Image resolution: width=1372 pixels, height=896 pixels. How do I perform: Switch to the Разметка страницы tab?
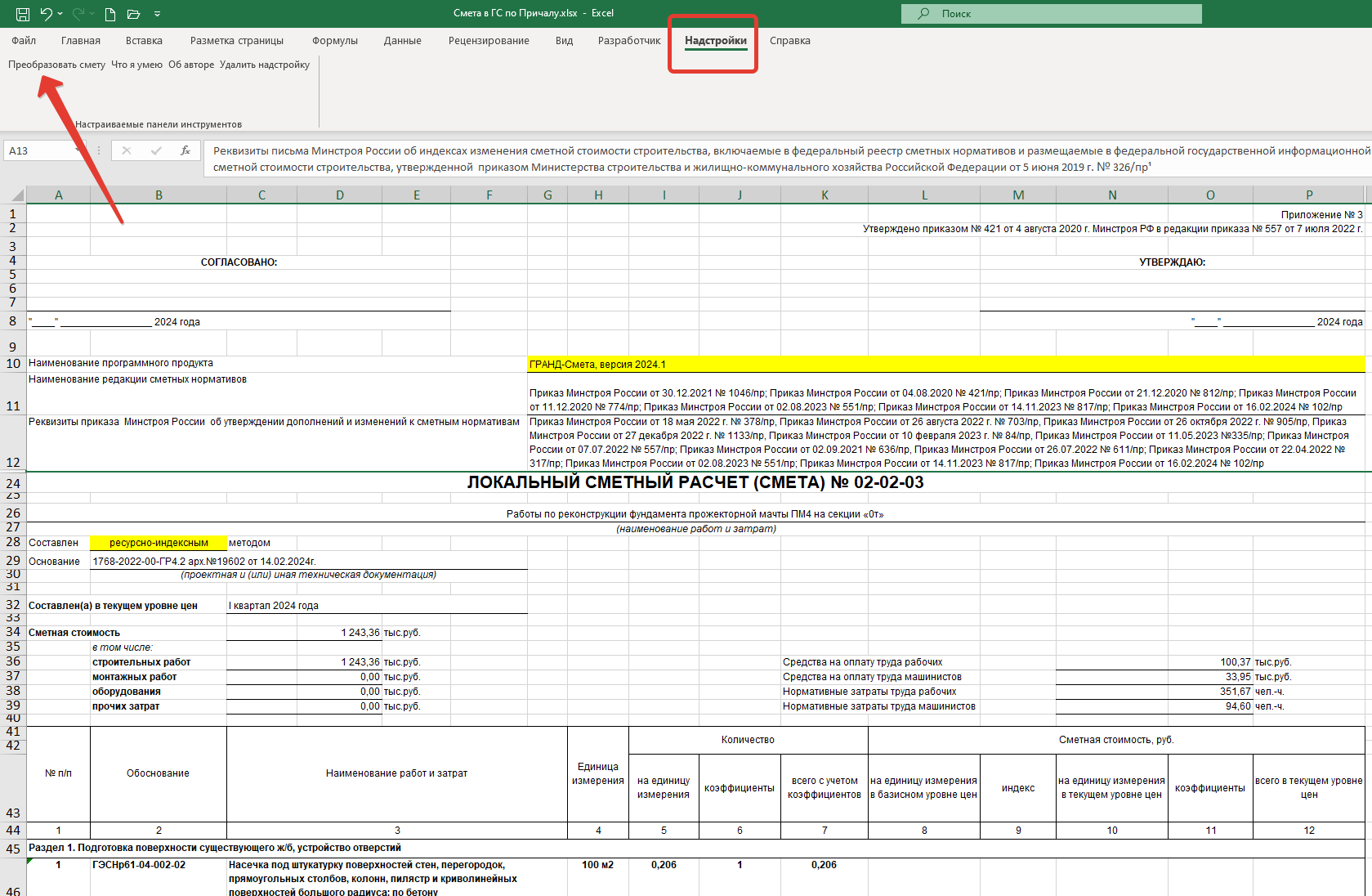237,41
